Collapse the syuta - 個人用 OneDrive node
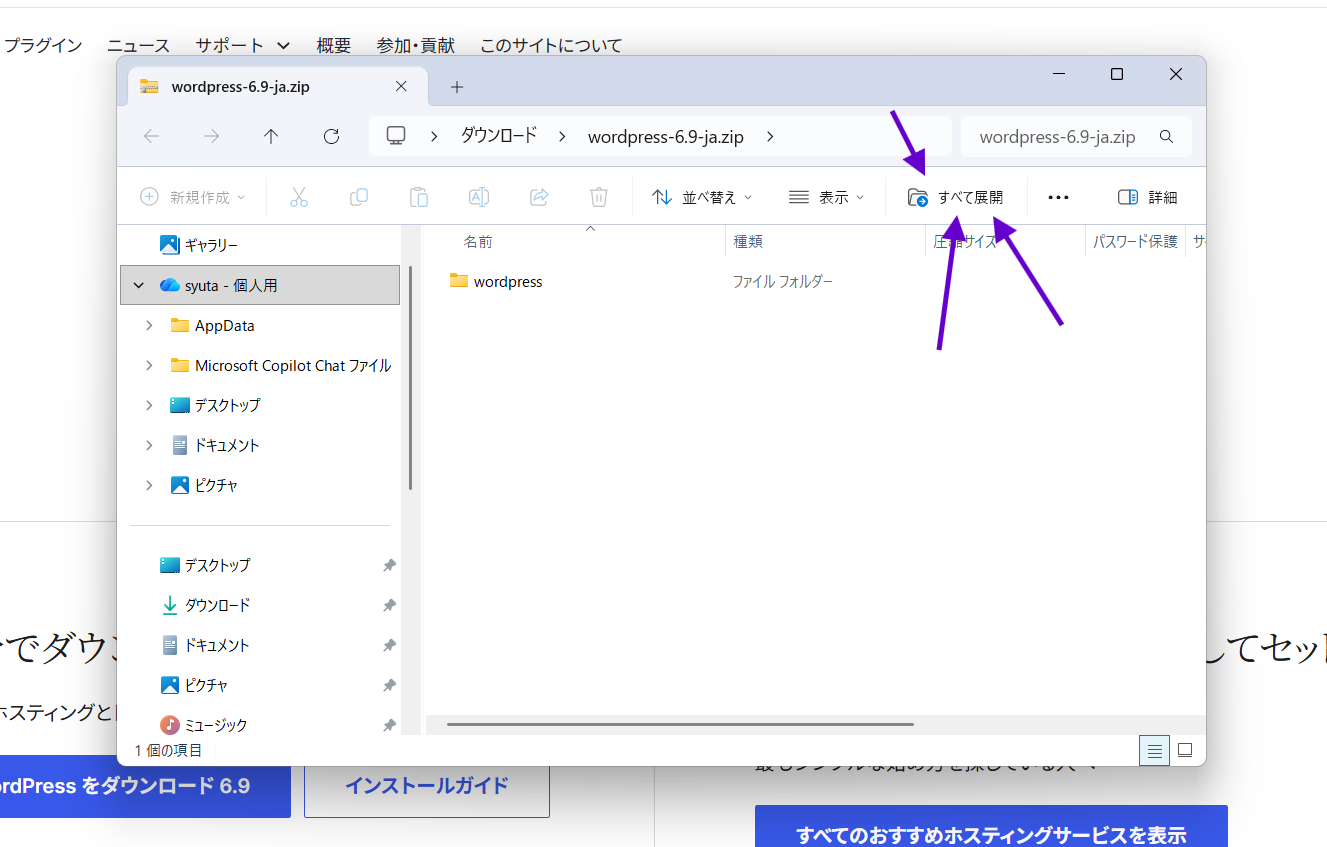 pyautogui.click(x=138, y=286)
